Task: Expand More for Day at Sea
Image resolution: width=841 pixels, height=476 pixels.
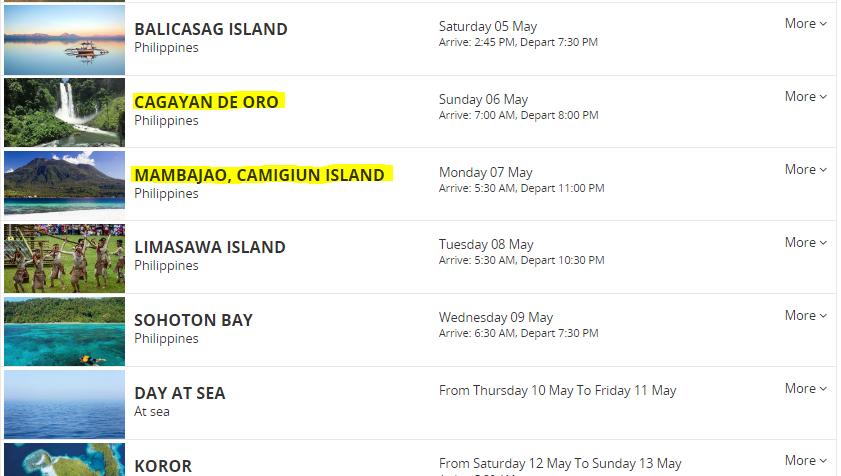Action: pos(806,389)
